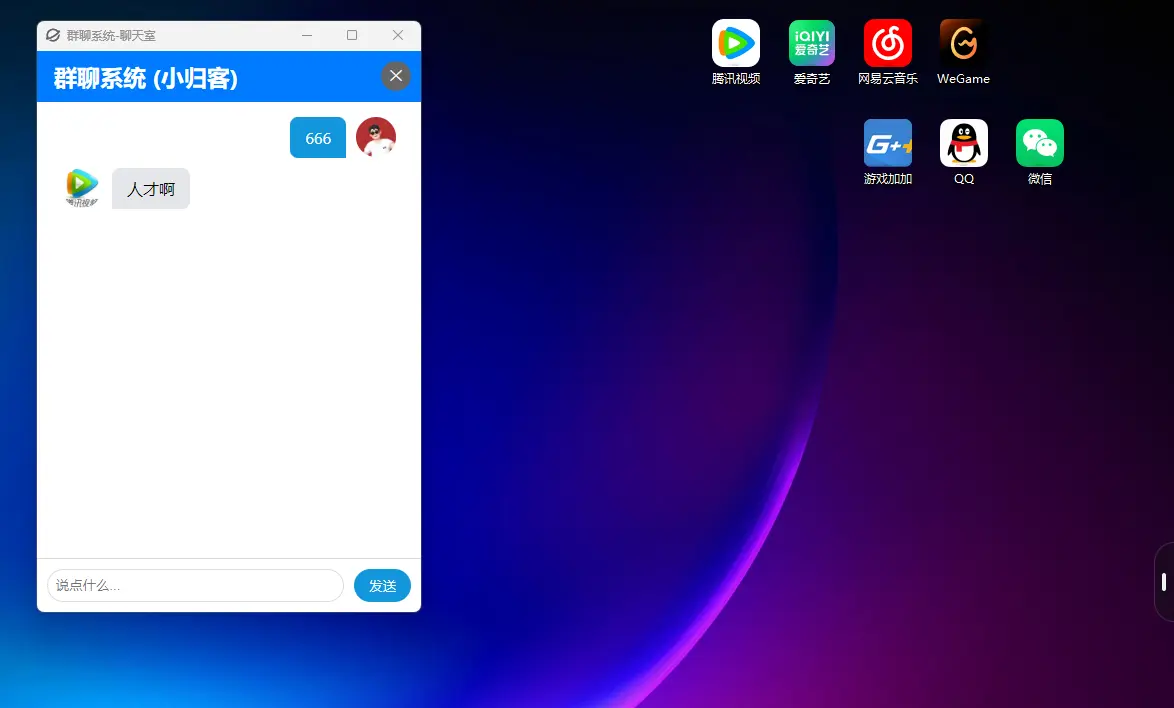Viewport: 1174px width, 708px height.
Task: Maximize the 群聊系统-聊天室 window
Action: tap(352, 35)
